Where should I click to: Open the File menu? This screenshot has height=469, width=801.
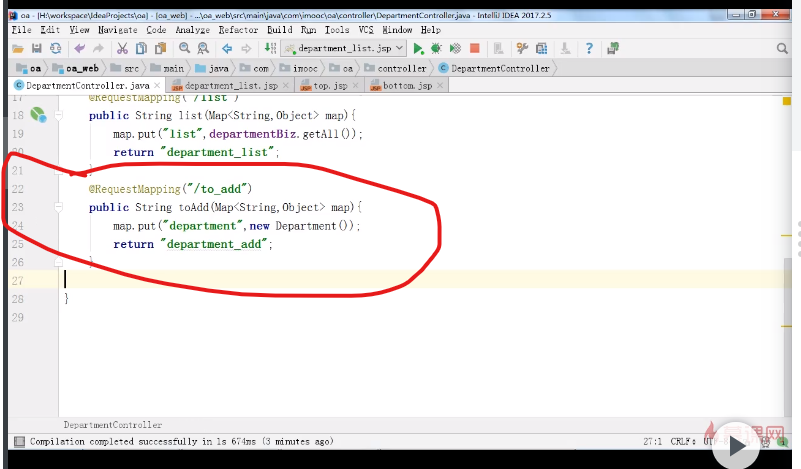[21, 30]
